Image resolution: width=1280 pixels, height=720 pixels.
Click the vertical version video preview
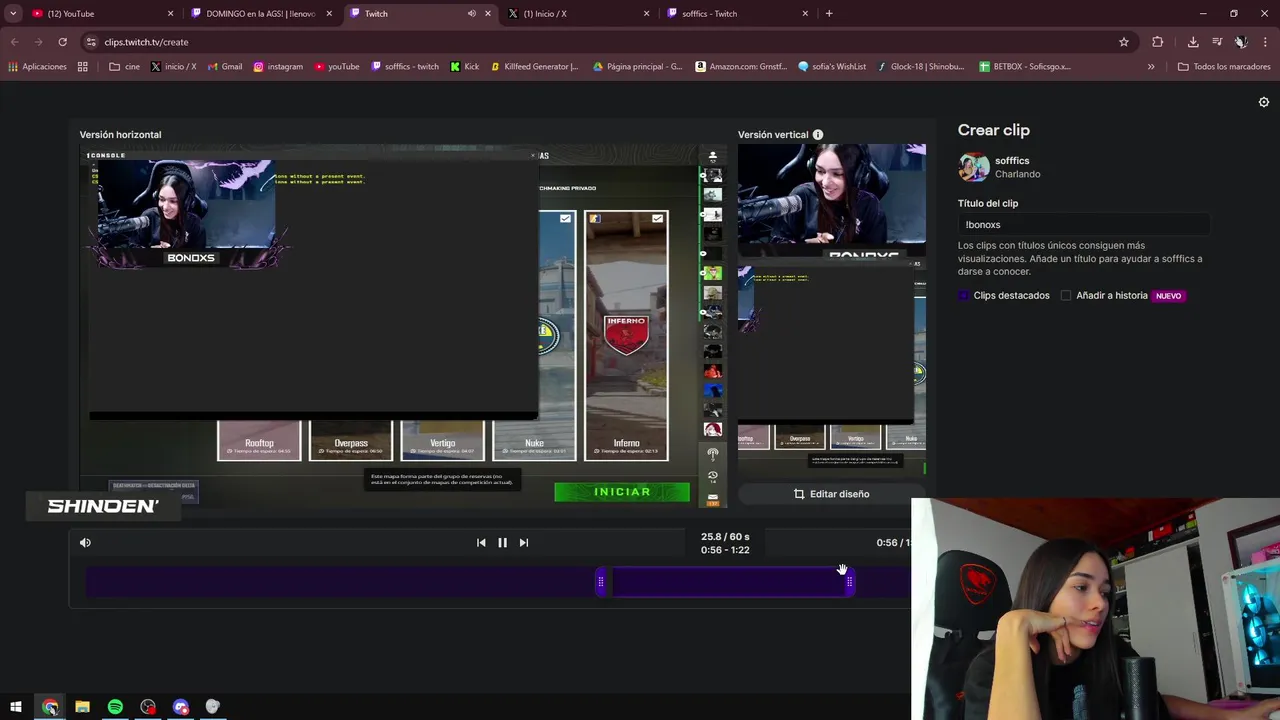point(832,310)
